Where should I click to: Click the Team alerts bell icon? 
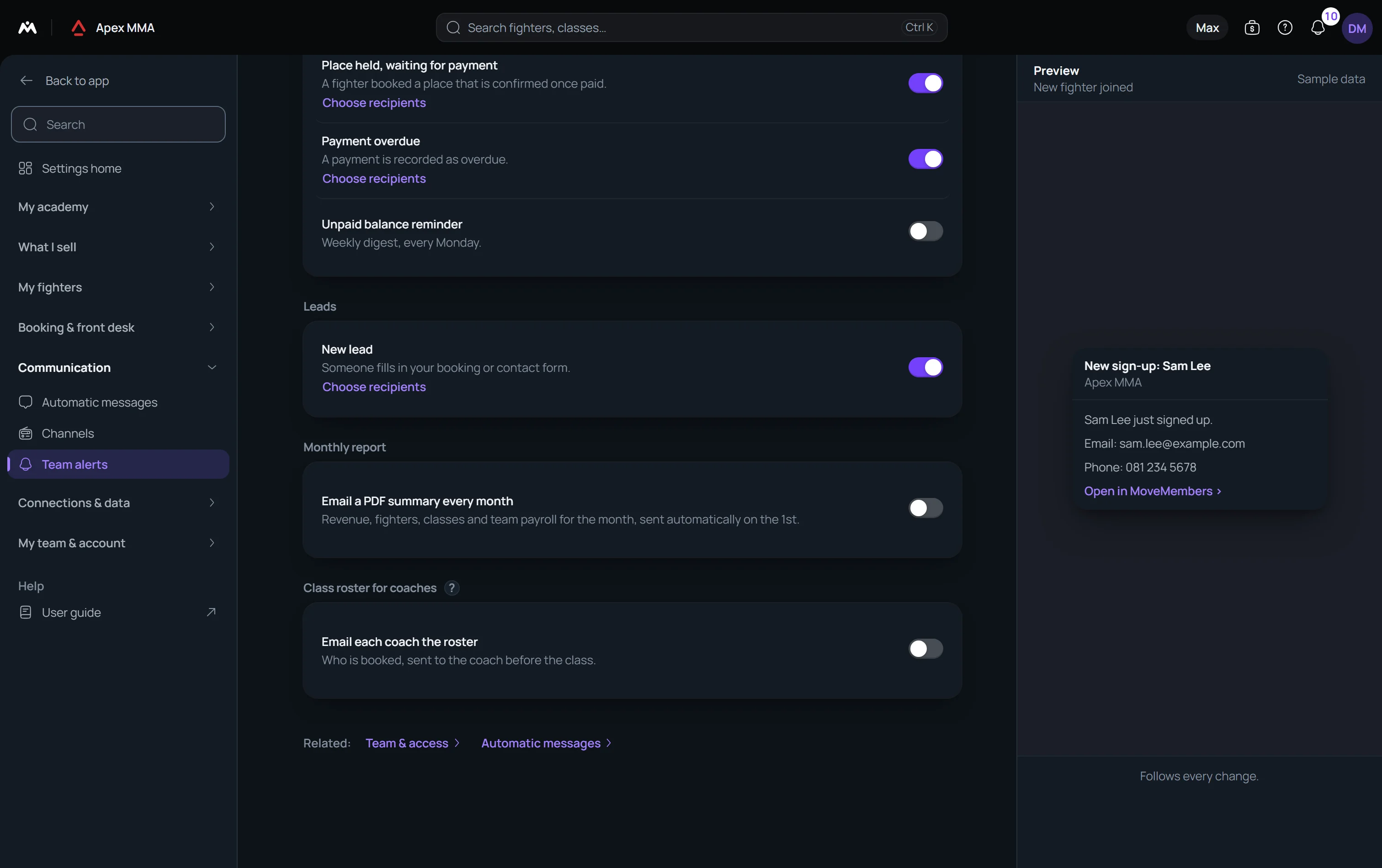point(25,464)
